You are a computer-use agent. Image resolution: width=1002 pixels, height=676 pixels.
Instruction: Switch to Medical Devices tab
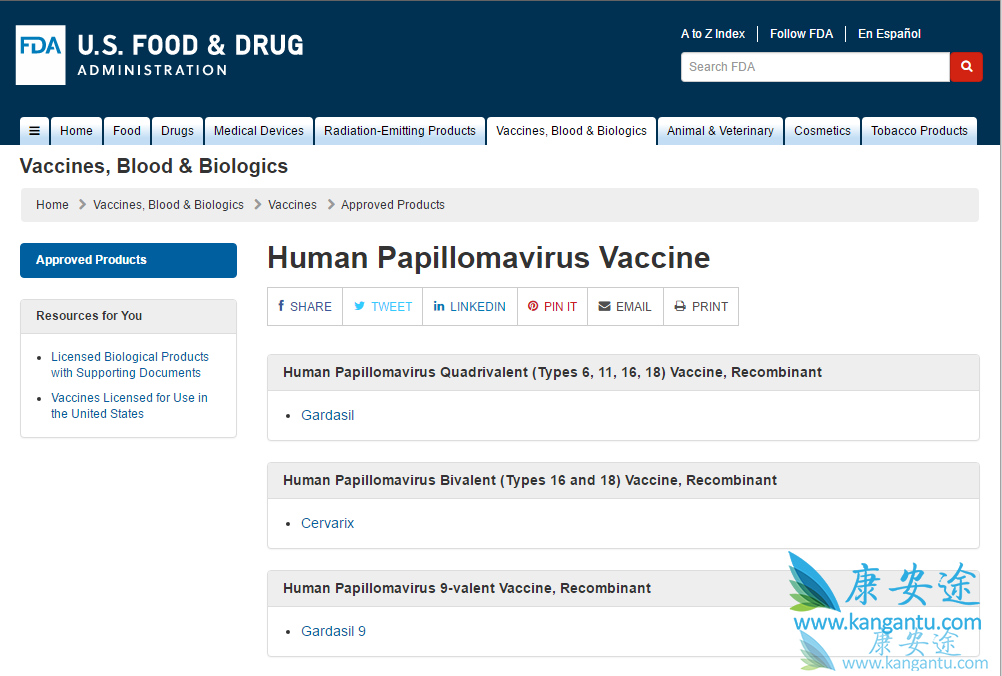259,131
